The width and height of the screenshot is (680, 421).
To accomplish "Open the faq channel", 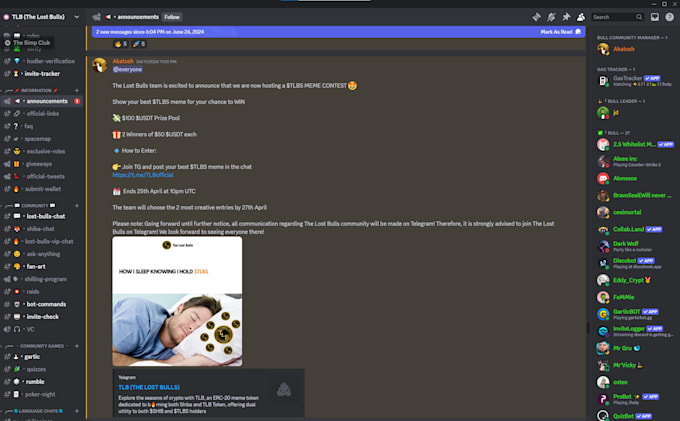I will coord(42,126).
